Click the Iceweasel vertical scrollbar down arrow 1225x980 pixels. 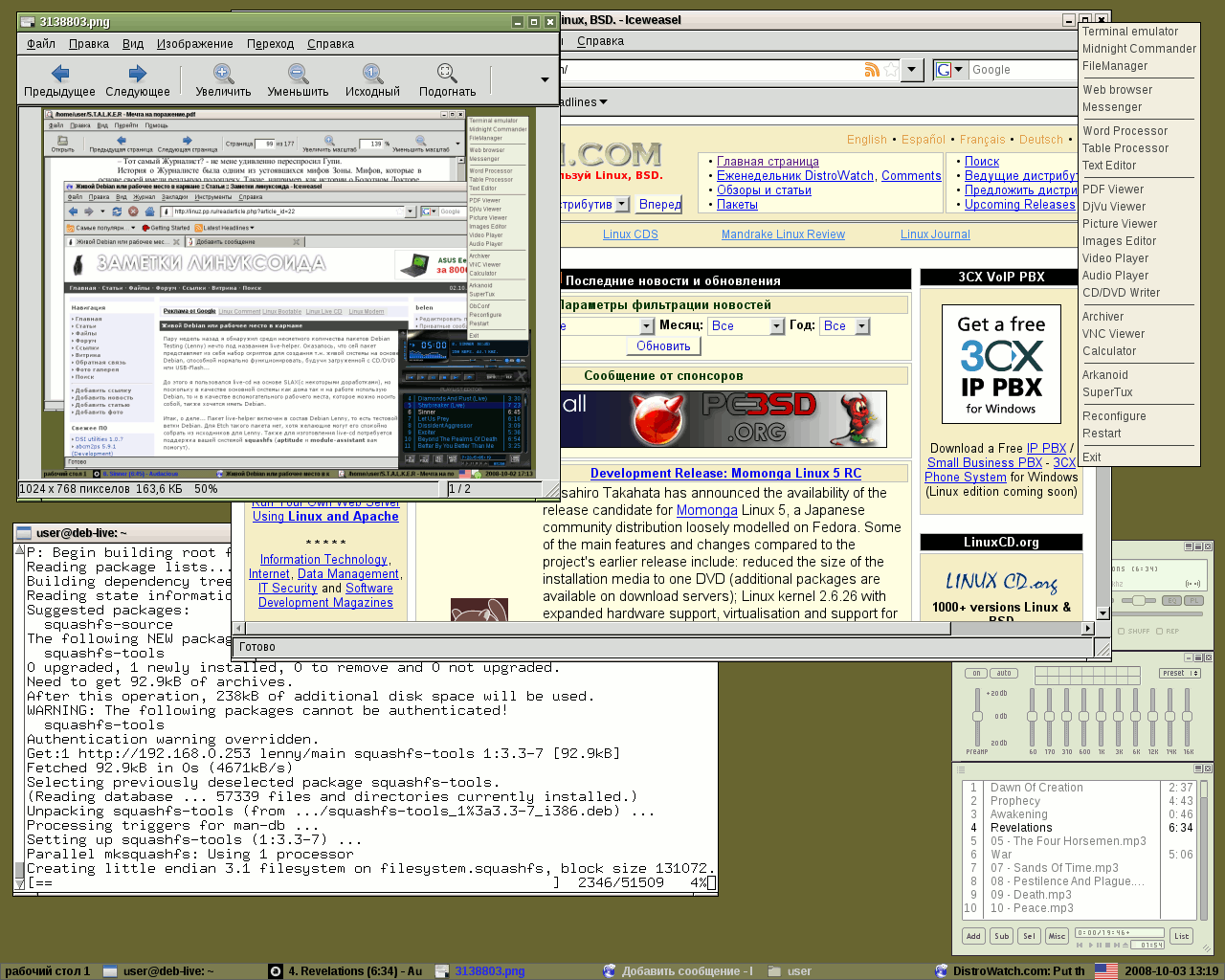point(1102,613)
